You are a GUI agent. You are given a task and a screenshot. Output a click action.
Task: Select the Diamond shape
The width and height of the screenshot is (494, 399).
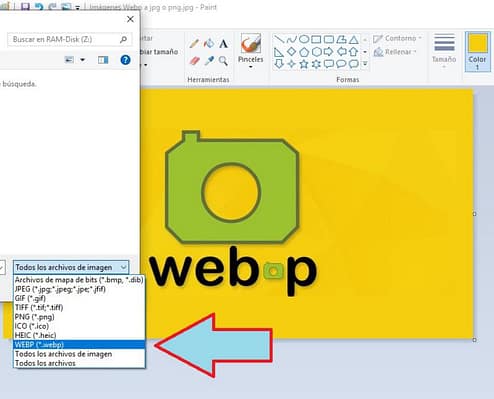click(x=291, y=52)
